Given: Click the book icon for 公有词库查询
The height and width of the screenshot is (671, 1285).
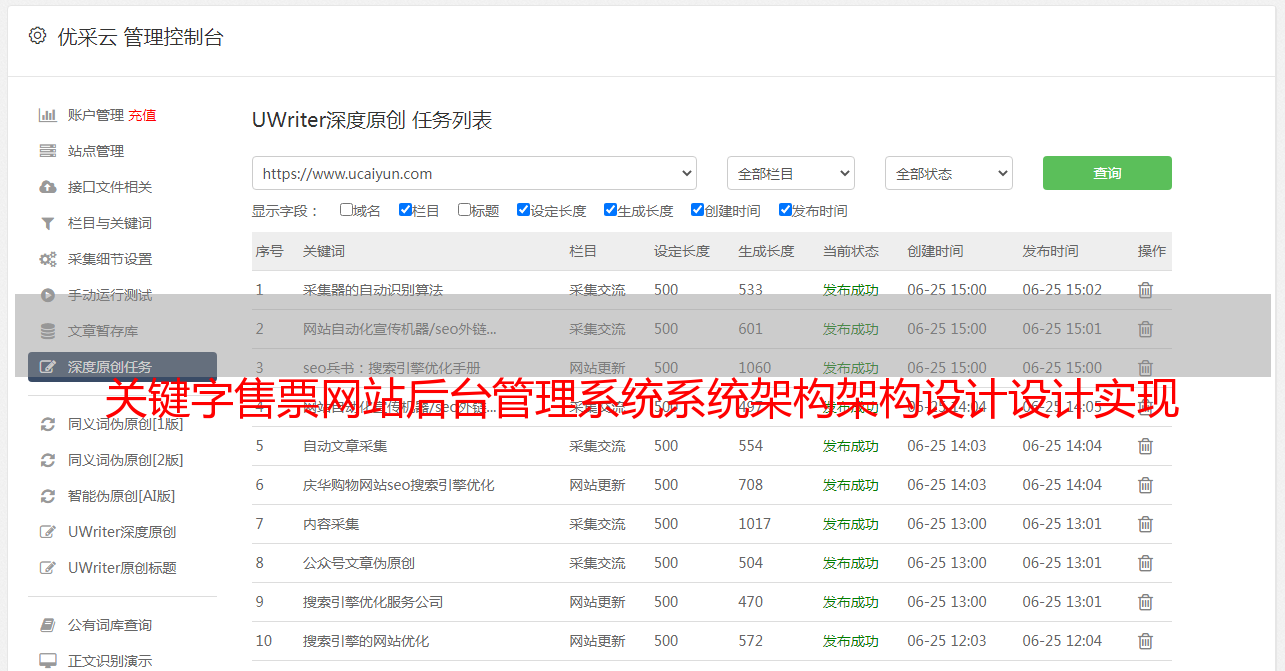Looking at the screenshot, I should click(47, 625).
